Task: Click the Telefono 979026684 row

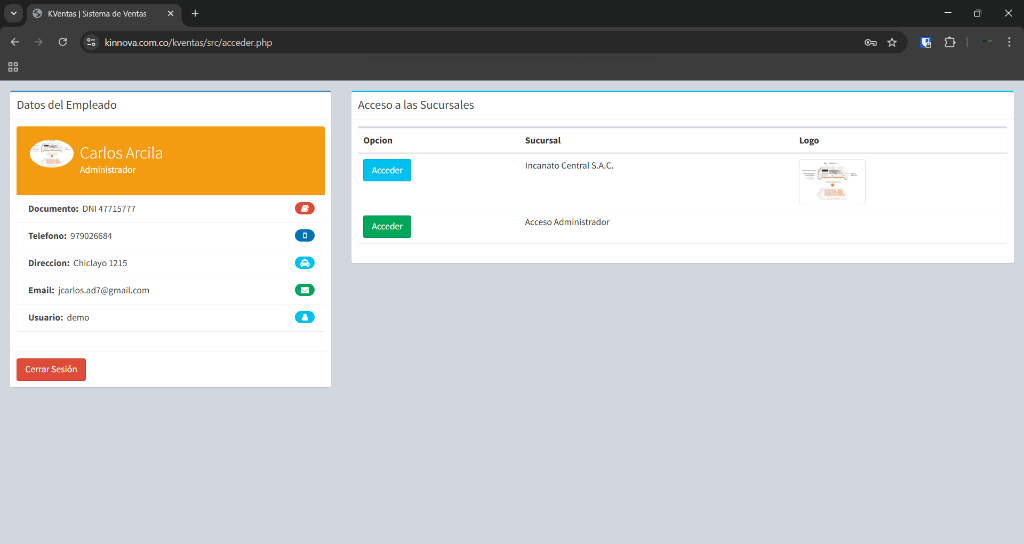Action: click(x=170, y=236)
